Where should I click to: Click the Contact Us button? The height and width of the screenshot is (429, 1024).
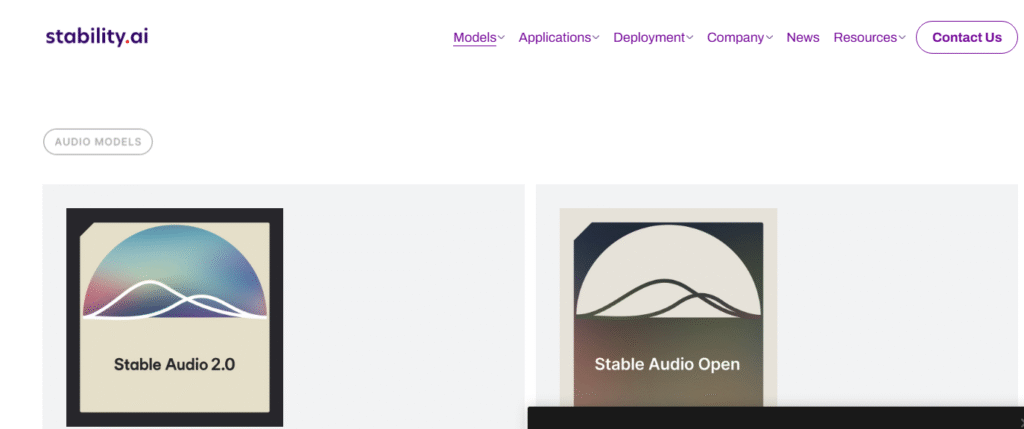(967, 37)
